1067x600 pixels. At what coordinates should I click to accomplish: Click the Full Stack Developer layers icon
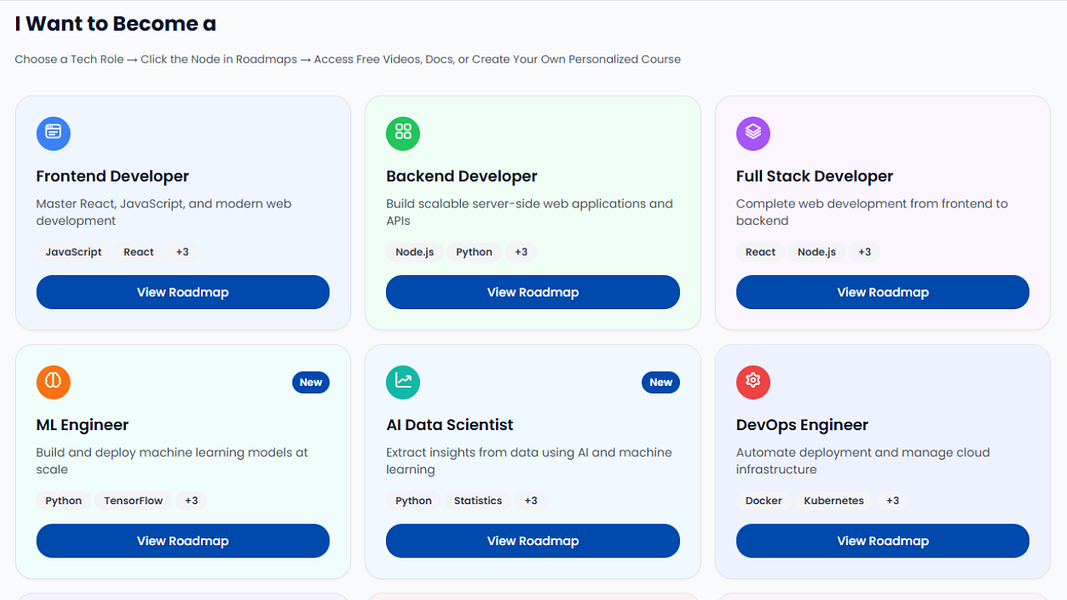tap(753, 133)
